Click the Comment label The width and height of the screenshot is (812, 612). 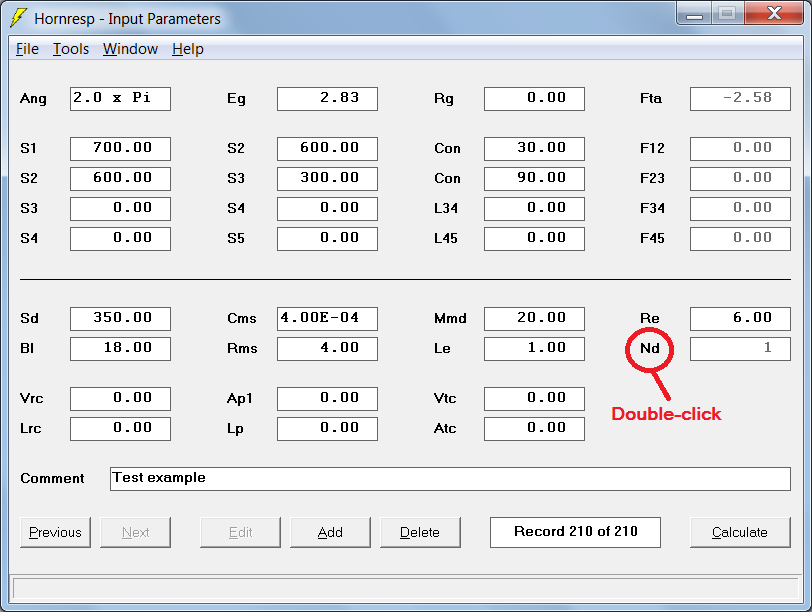[52, 478]
